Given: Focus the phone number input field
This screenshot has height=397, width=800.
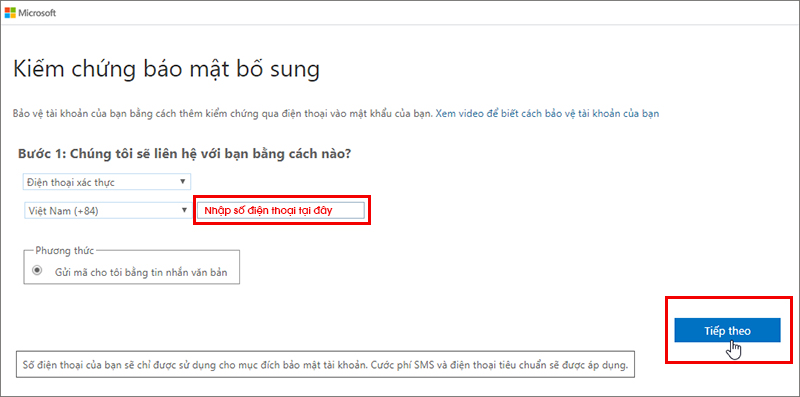Looking at the screenshot, I should (x=281, y=210).
